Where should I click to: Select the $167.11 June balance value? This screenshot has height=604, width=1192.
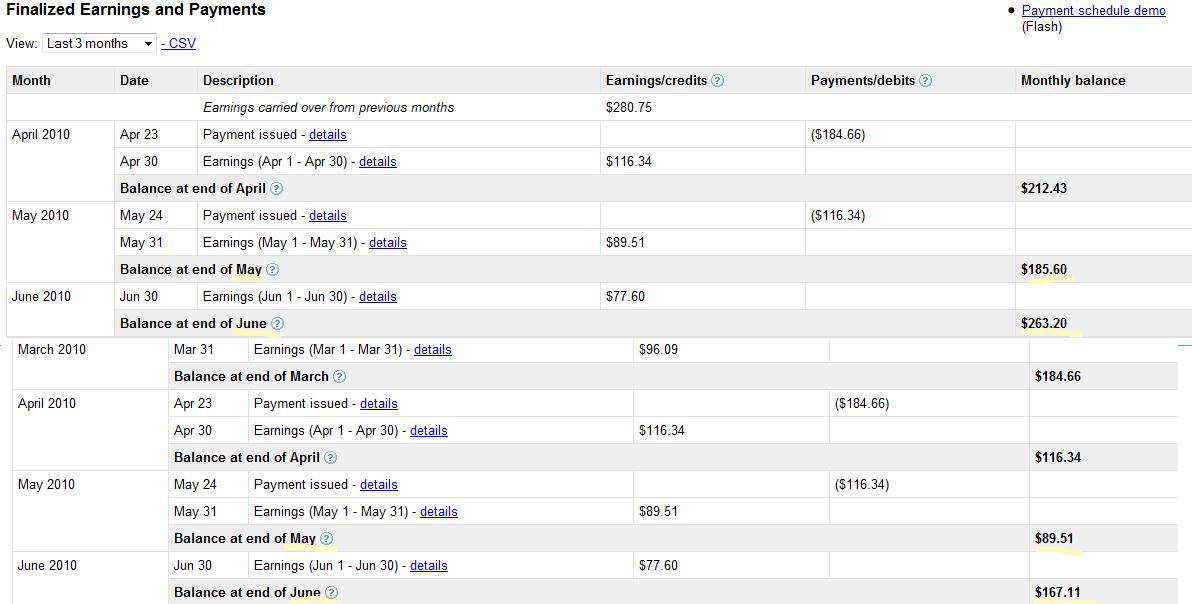coord(1057,593)
